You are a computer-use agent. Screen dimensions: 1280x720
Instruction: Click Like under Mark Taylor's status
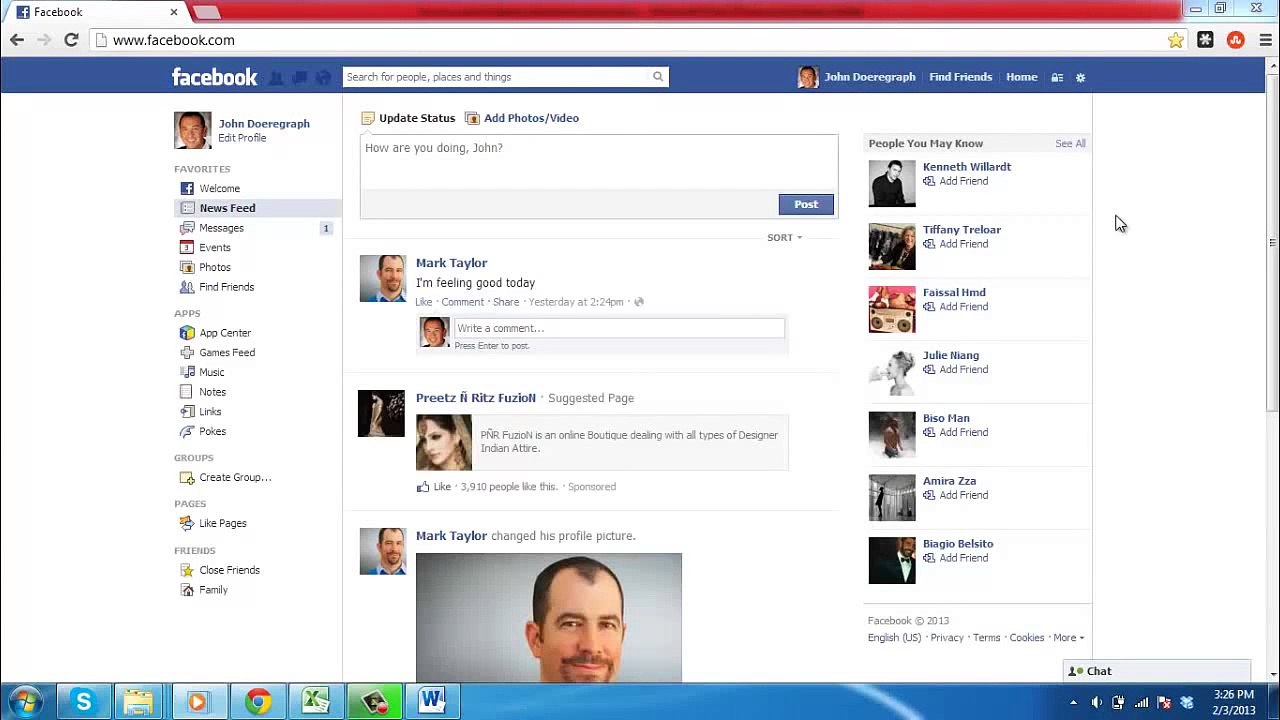coord(424,302)
